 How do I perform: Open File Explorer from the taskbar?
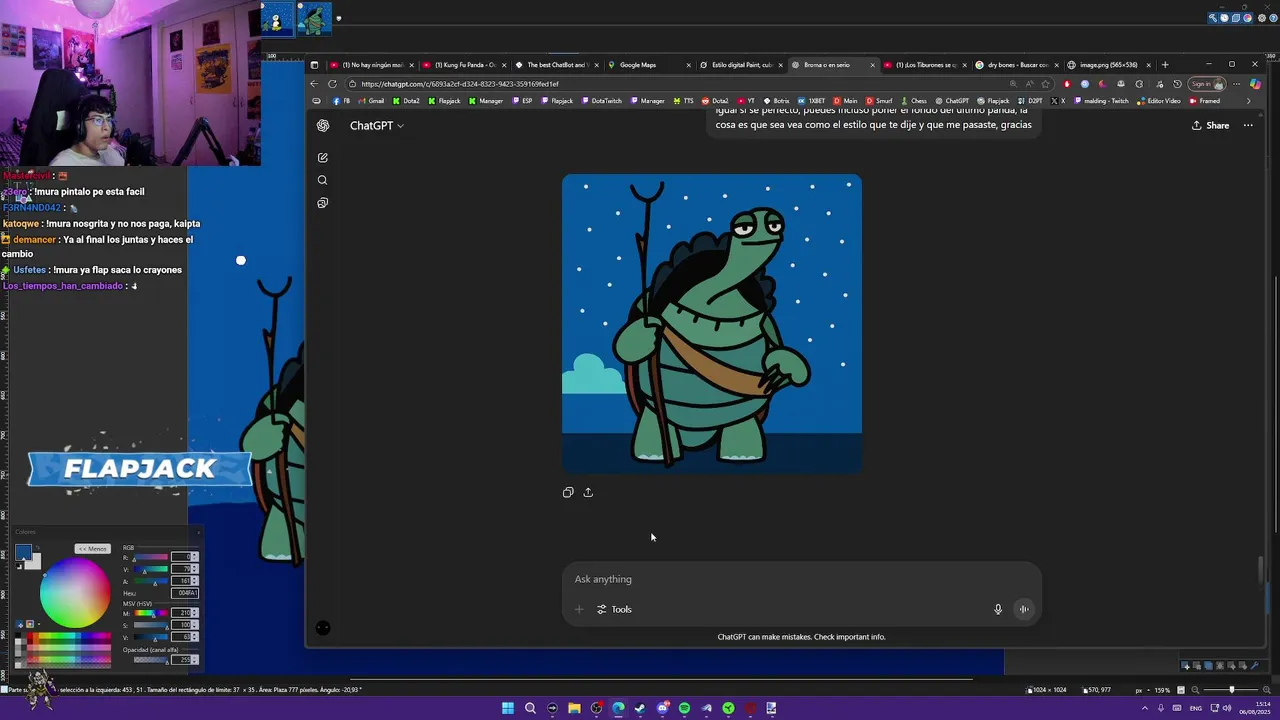[574, 708]
